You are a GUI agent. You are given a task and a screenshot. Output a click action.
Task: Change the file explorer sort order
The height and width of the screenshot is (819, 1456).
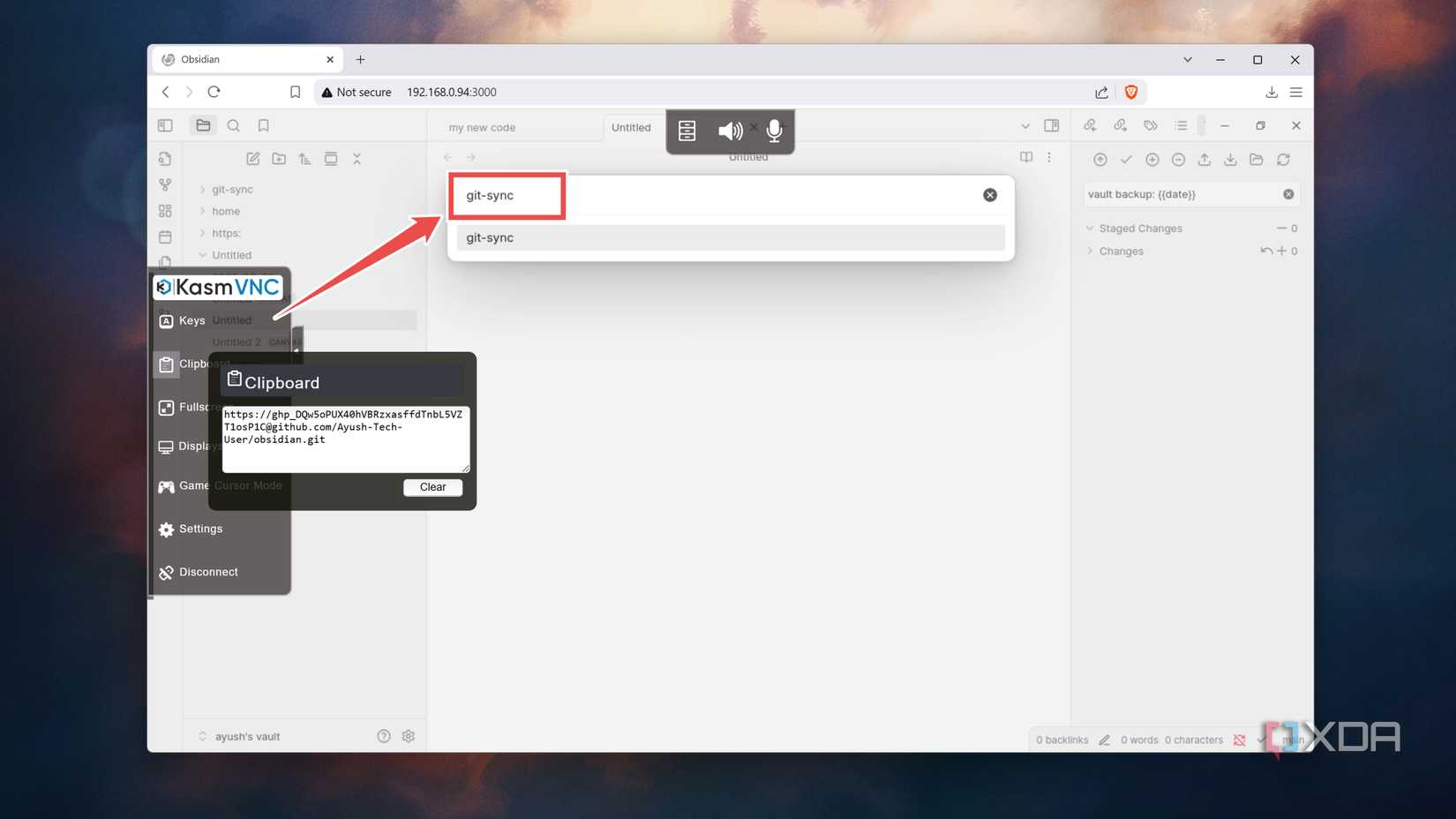(304, 159)
